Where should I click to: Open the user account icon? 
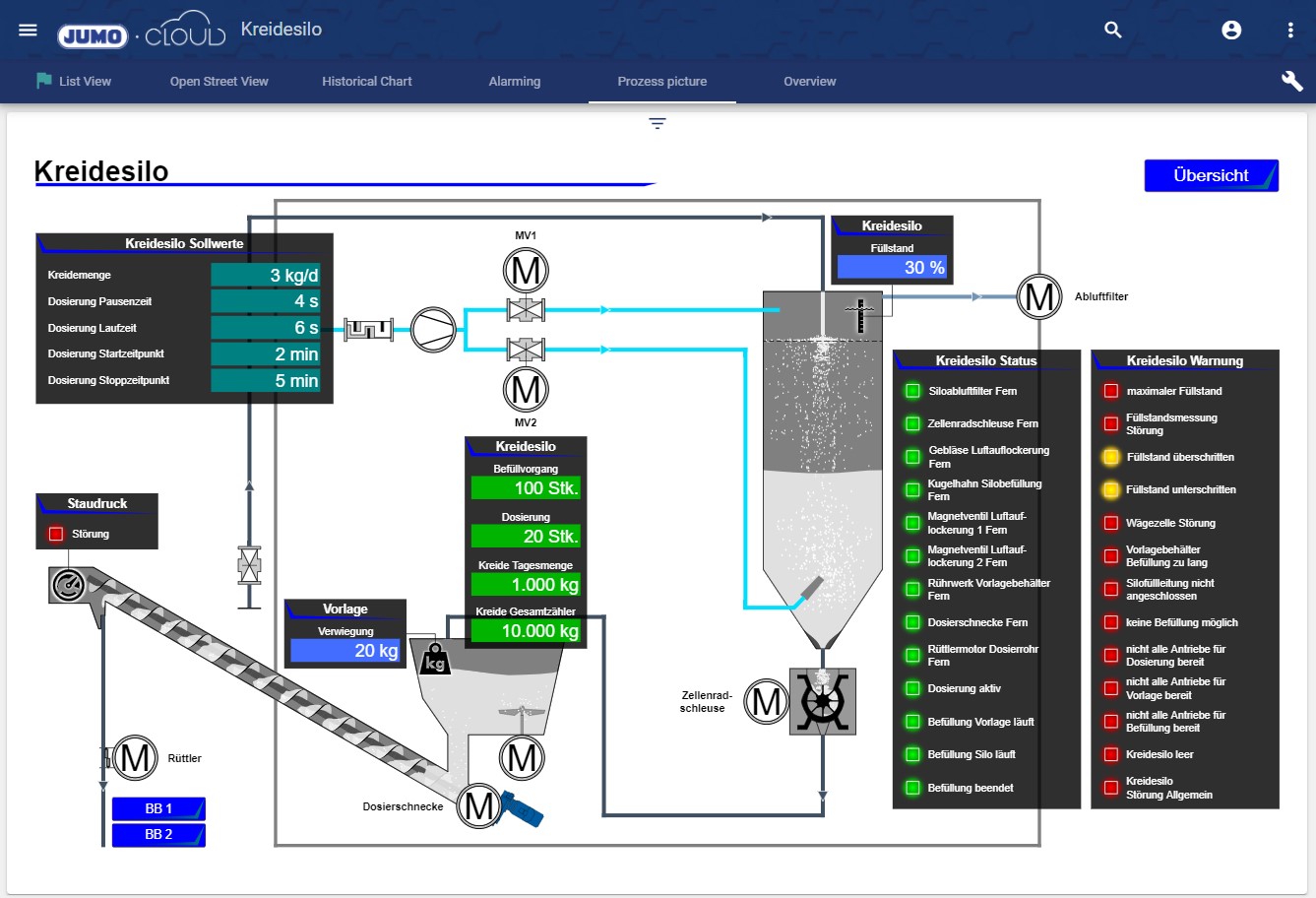point(1231,30)
